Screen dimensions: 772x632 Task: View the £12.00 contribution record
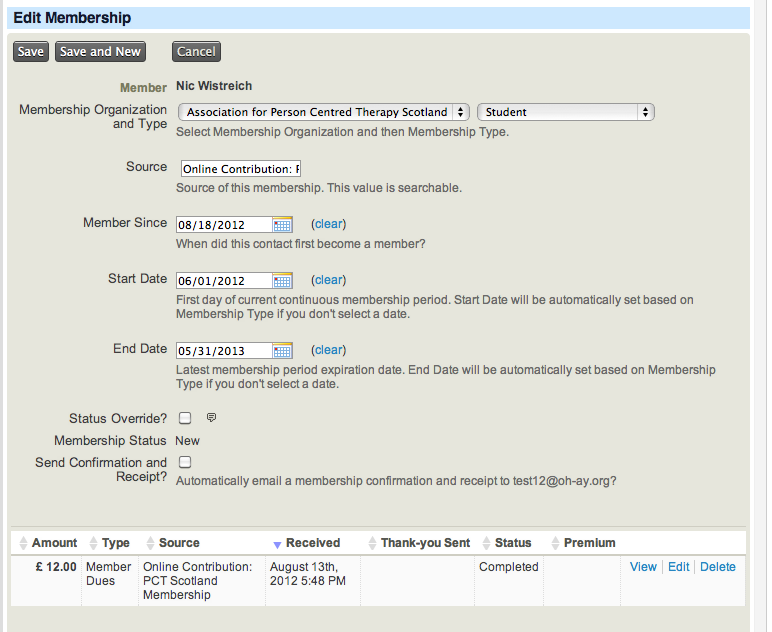(643, 567)
